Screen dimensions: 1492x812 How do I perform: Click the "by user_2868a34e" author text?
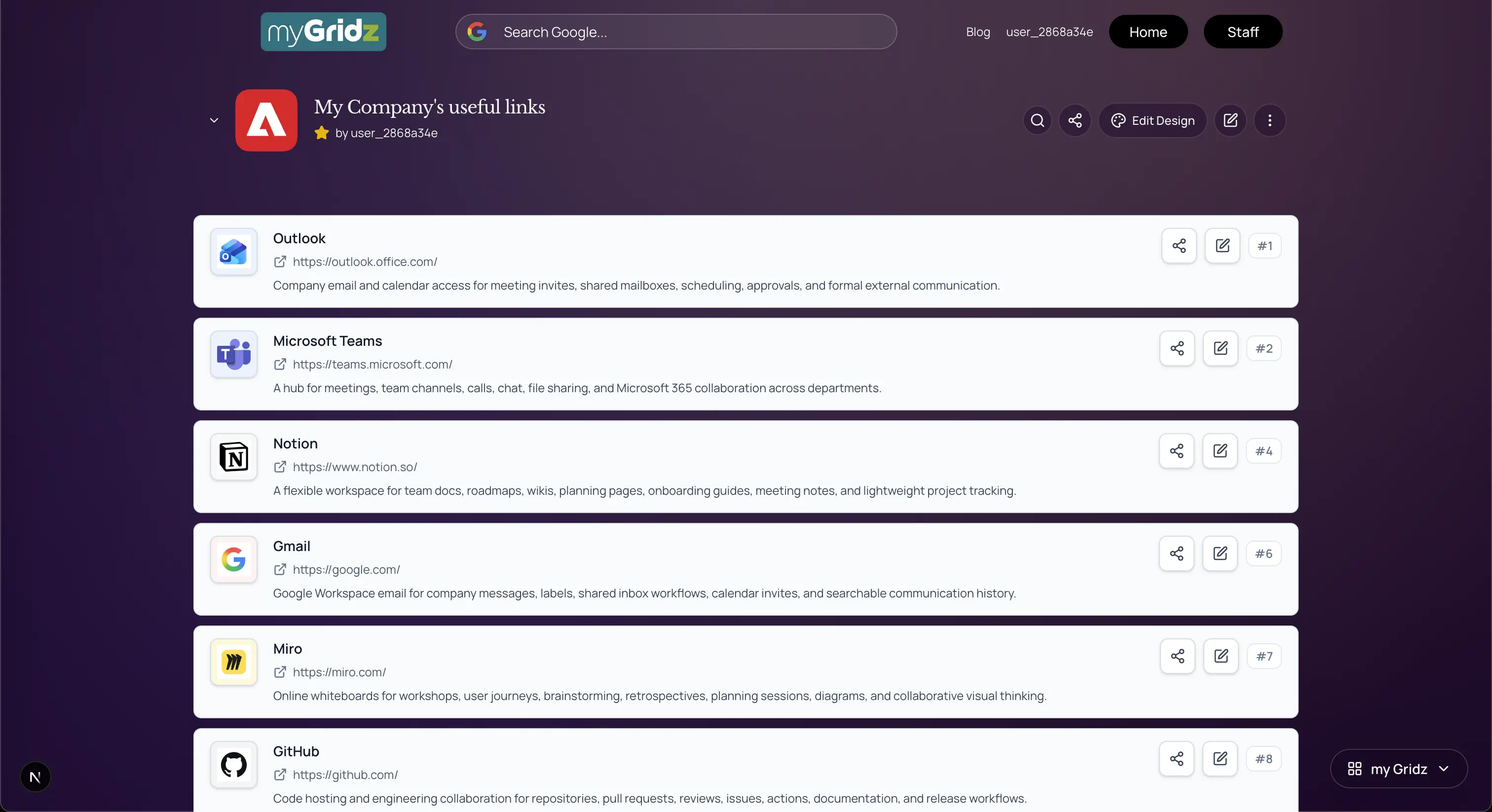click(x=386, y=133)
